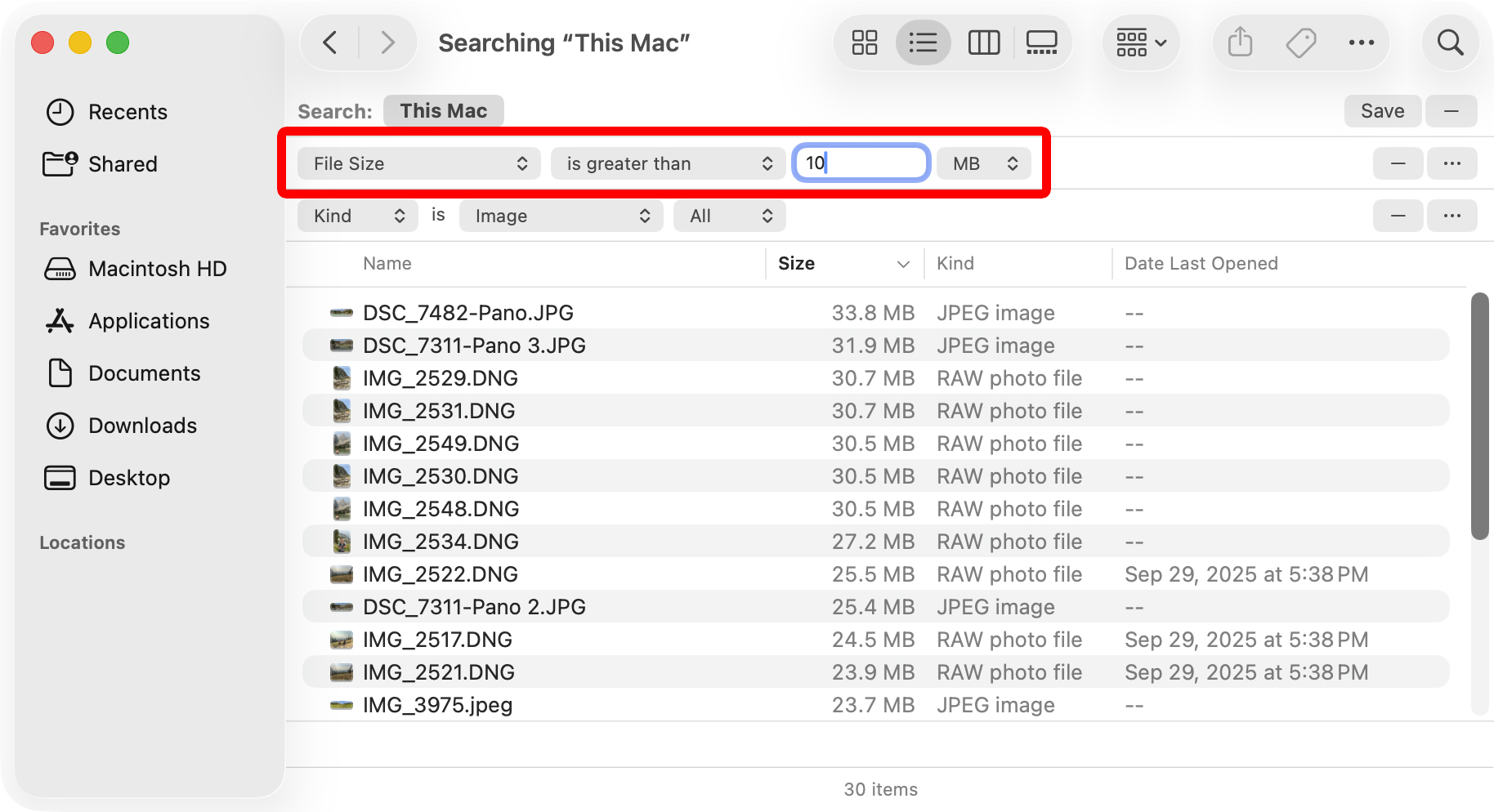
Task: Open Downloads from the sidebar
Action: coord(141,425)
